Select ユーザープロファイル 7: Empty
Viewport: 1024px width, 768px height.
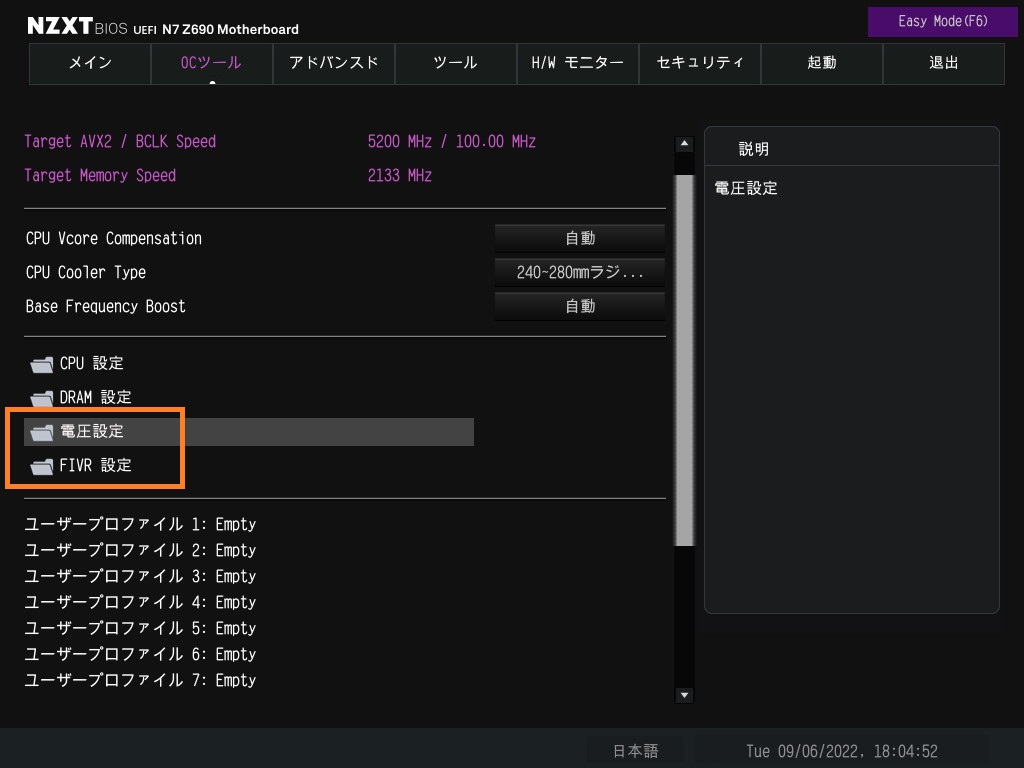140,680
